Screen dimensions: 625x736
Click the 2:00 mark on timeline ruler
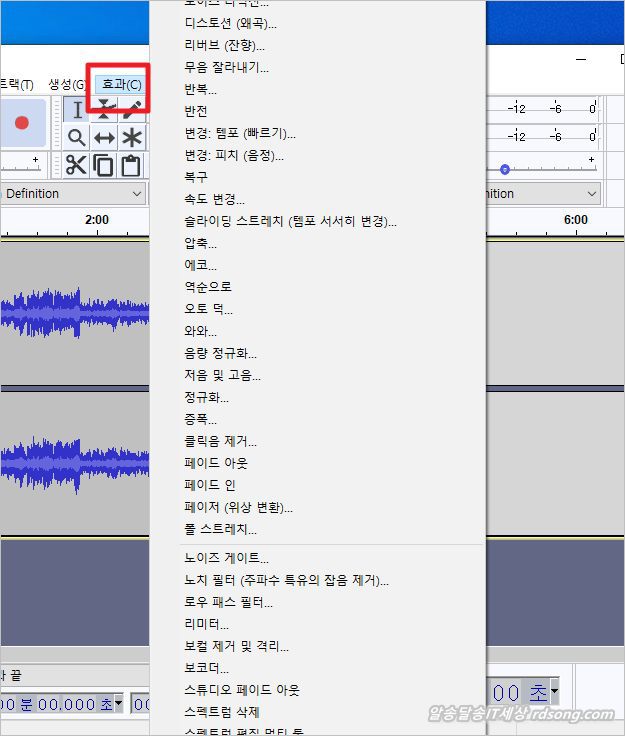pos(97,220)
